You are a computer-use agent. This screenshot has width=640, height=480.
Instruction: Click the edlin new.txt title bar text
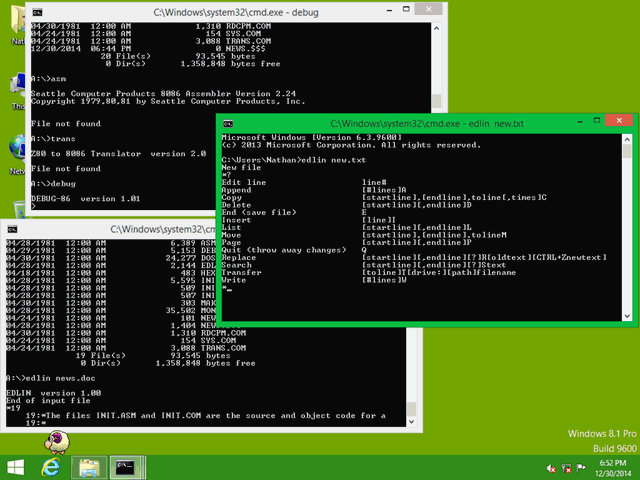pos(427,124)
